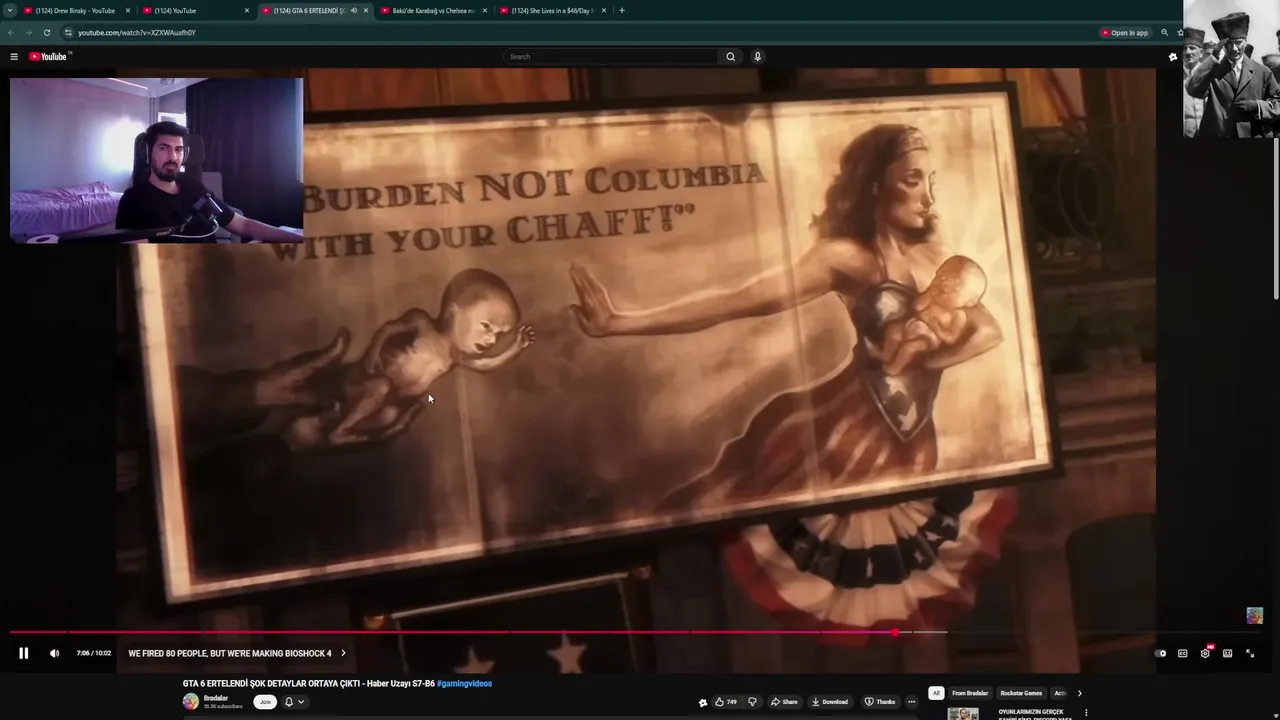Dislike the video thumbs-down icon
Screen dimensions: 1280x720
pyautogui.click(x=752, y=702)
